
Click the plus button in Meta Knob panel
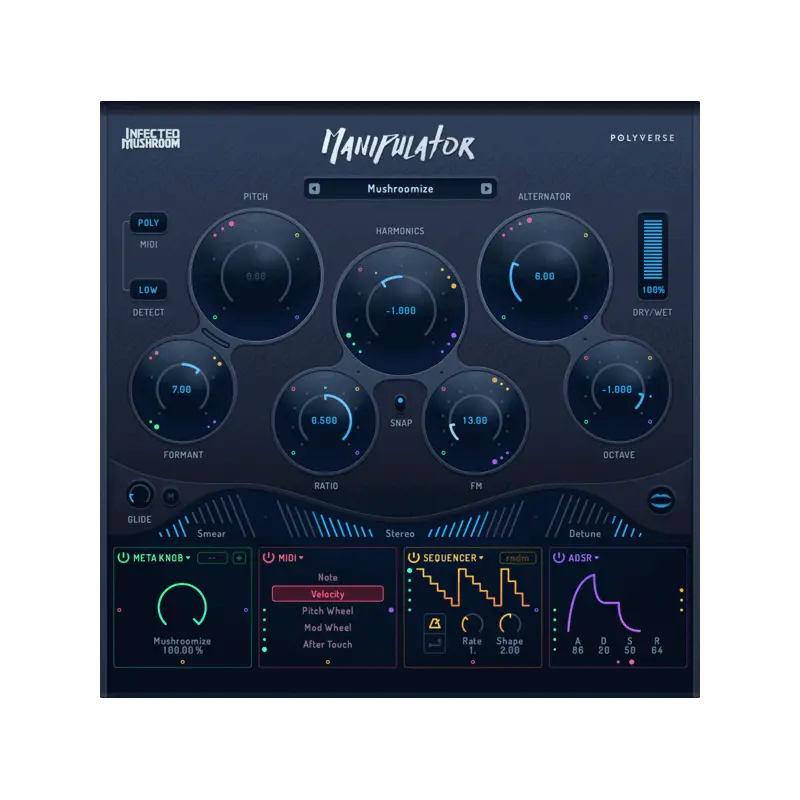239,558
